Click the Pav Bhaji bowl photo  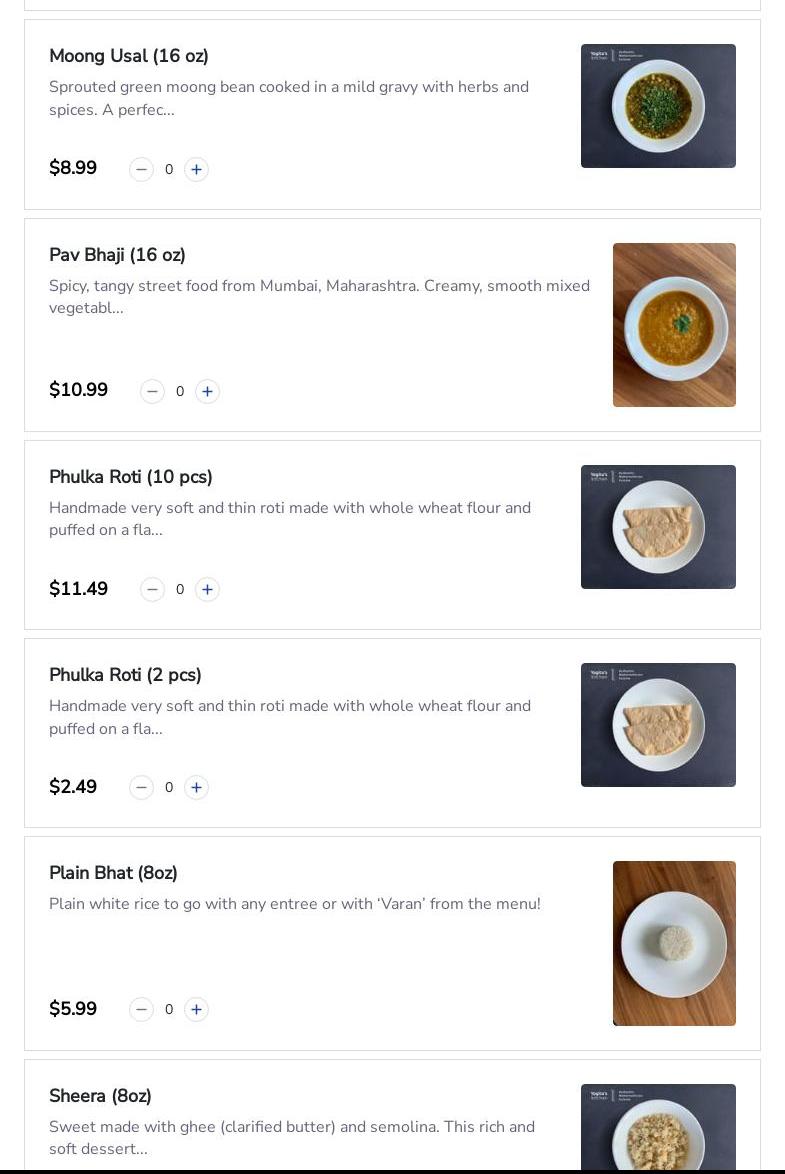click(x=674, y=325)
